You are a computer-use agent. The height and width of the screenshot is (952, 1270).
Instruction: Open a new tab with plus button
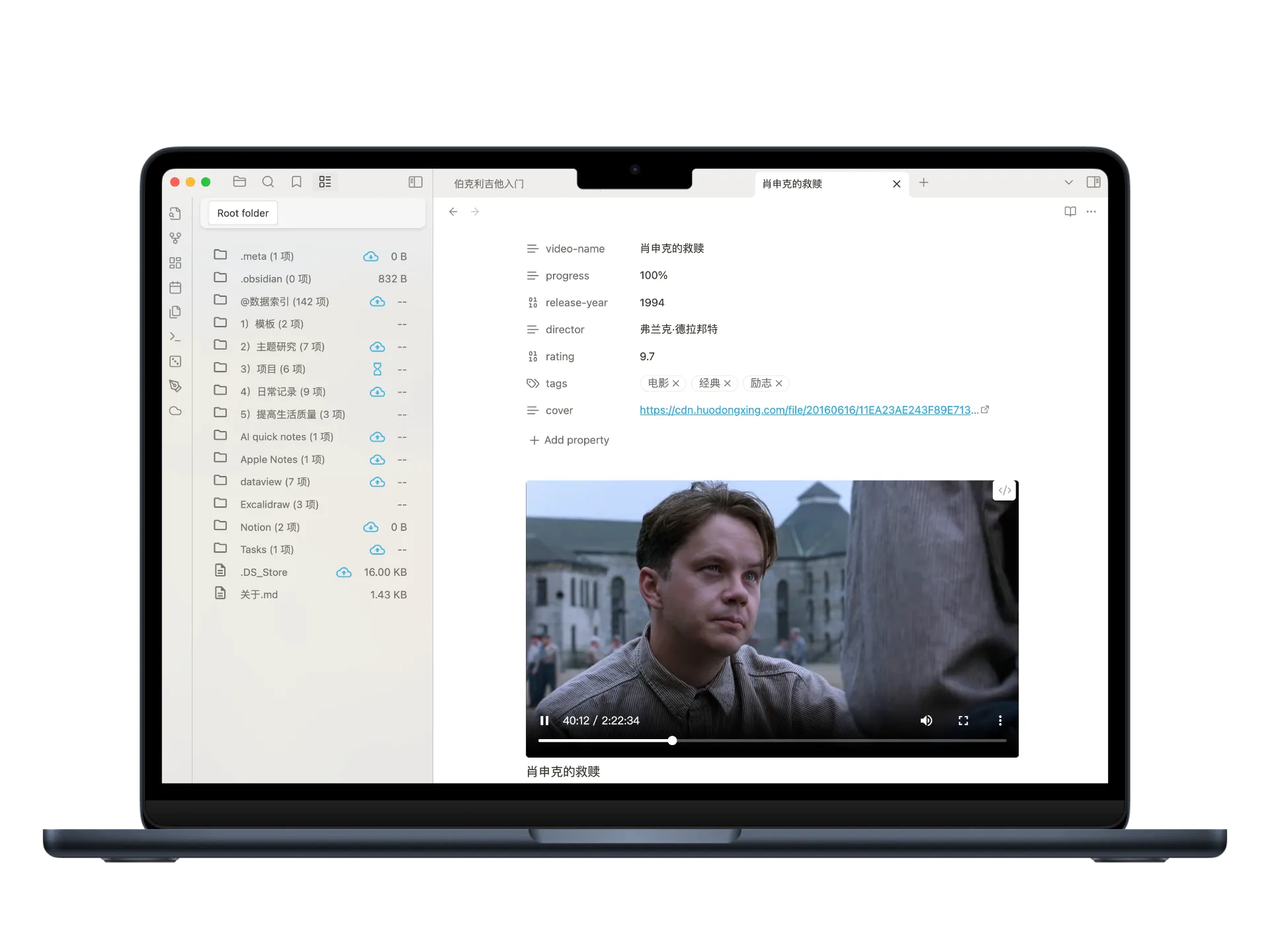point(924,182)
